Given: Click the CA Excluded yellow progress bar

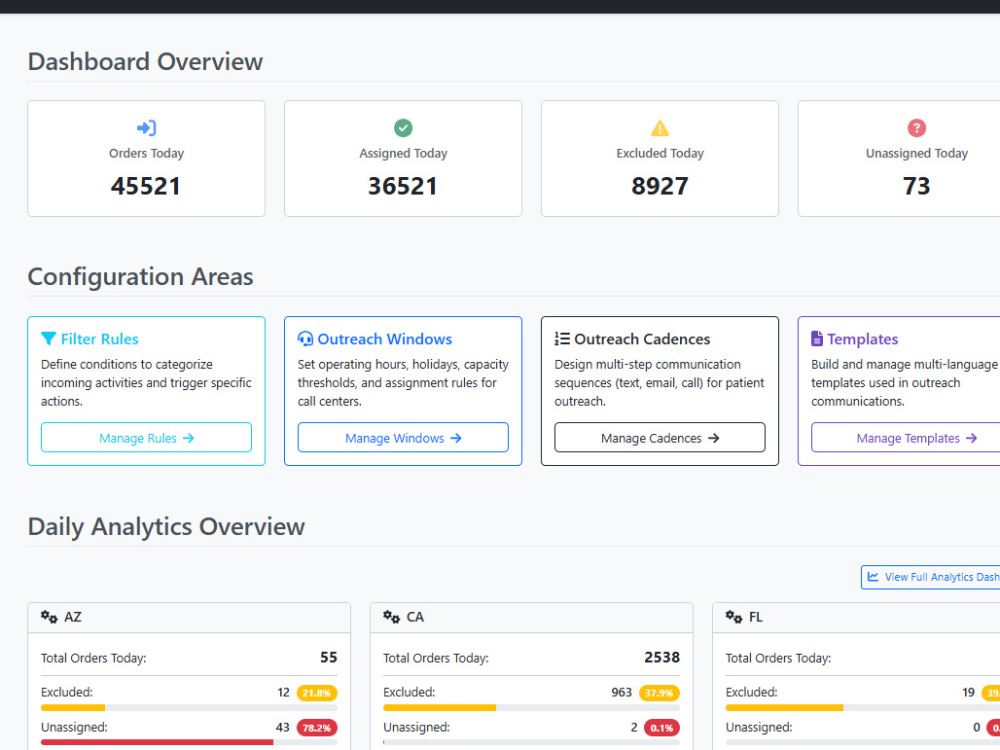Looking at the screenshot, I should [x=439, y=707].
